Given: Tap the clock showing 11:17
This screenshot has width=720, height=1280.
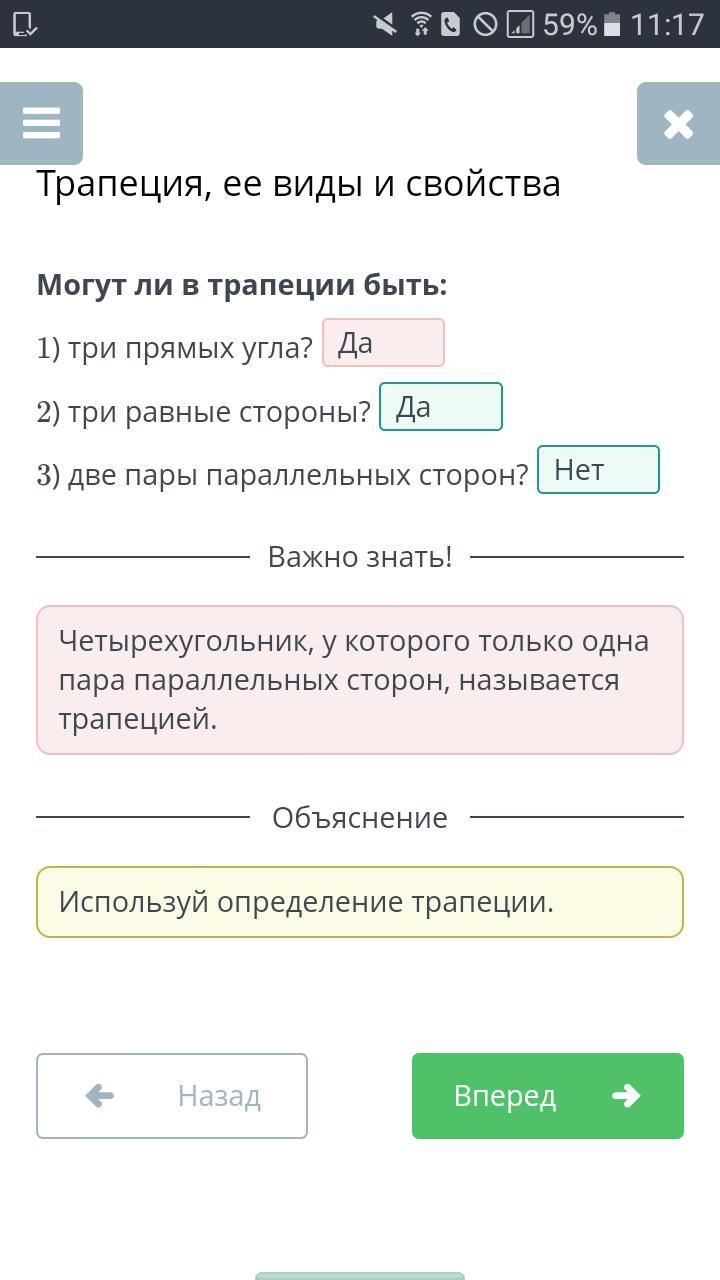Looking at the screenshot, I should point(667,24).
